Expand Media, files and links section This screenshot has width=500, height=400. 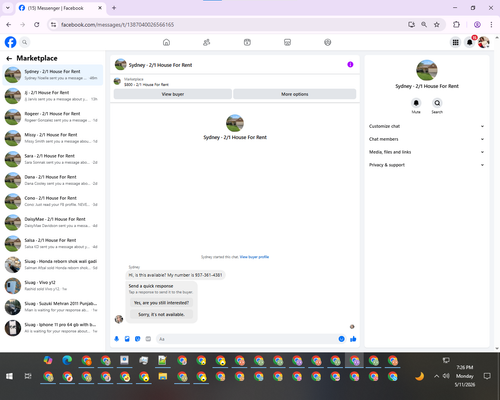(x=426, y=152)
